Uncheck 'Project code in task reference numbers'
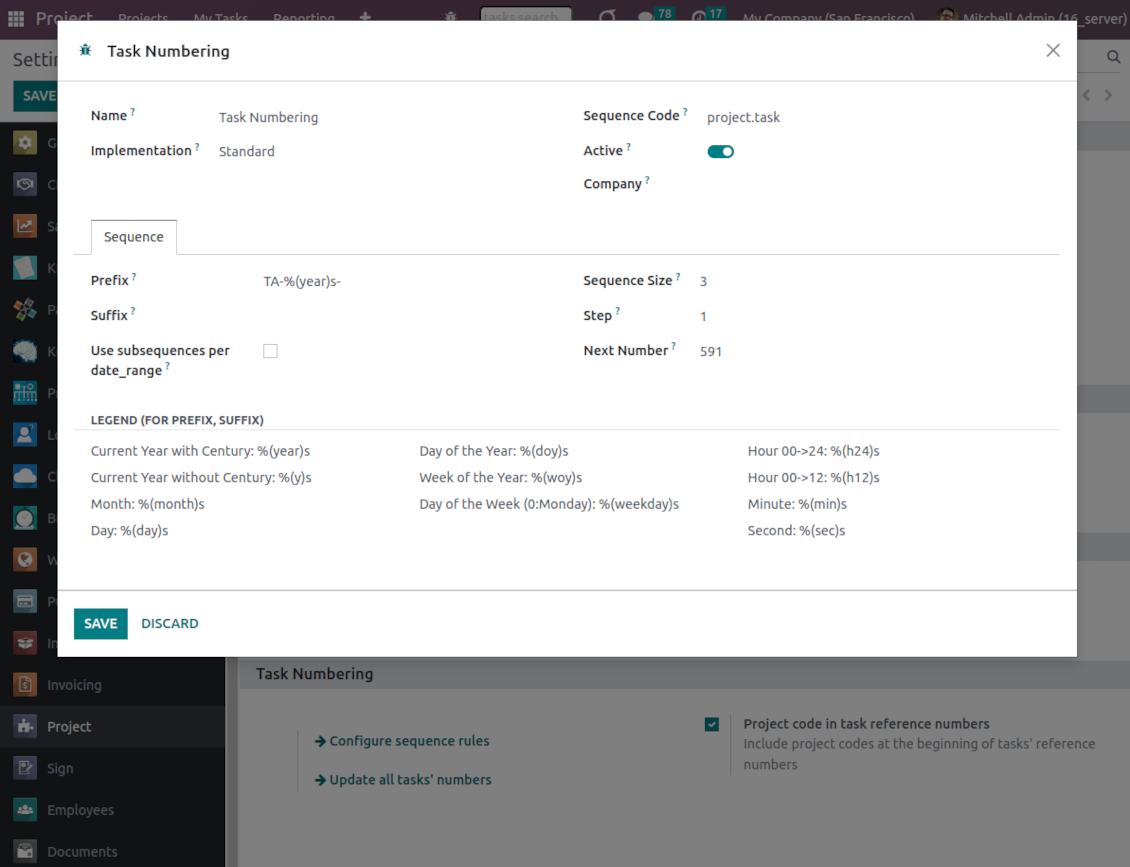The image size is (1130, 867). pos(712,724)
